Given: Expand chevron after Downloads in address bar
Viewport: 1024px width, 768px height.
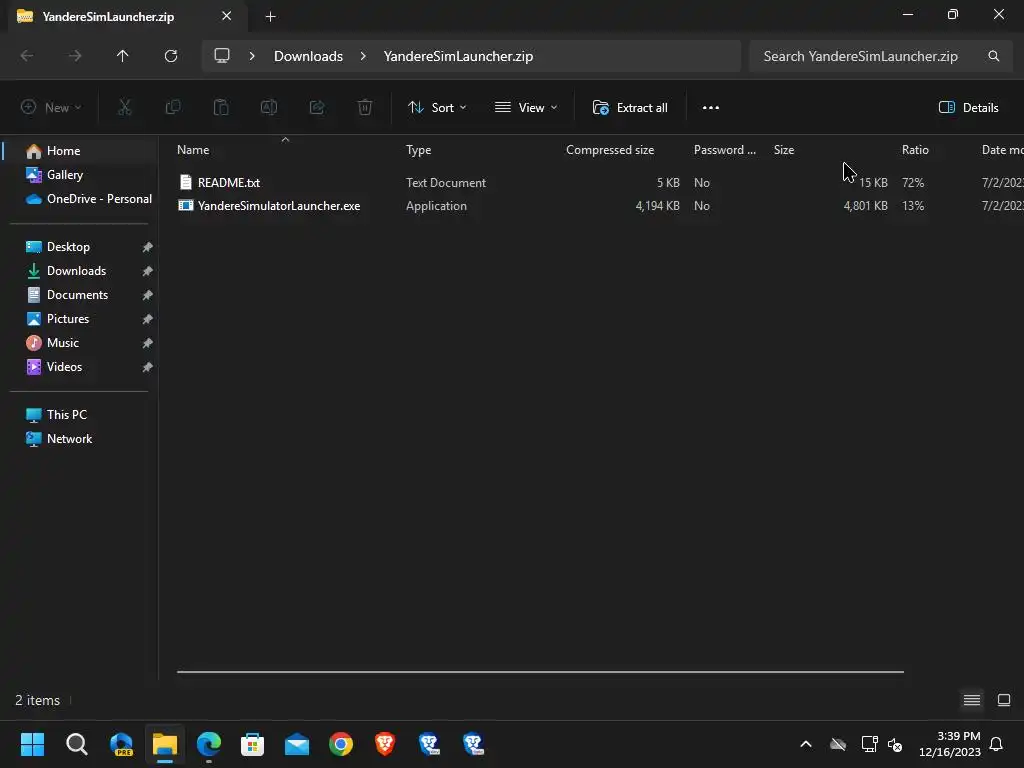Looking at the screenshot, I should tap(363, 56).
